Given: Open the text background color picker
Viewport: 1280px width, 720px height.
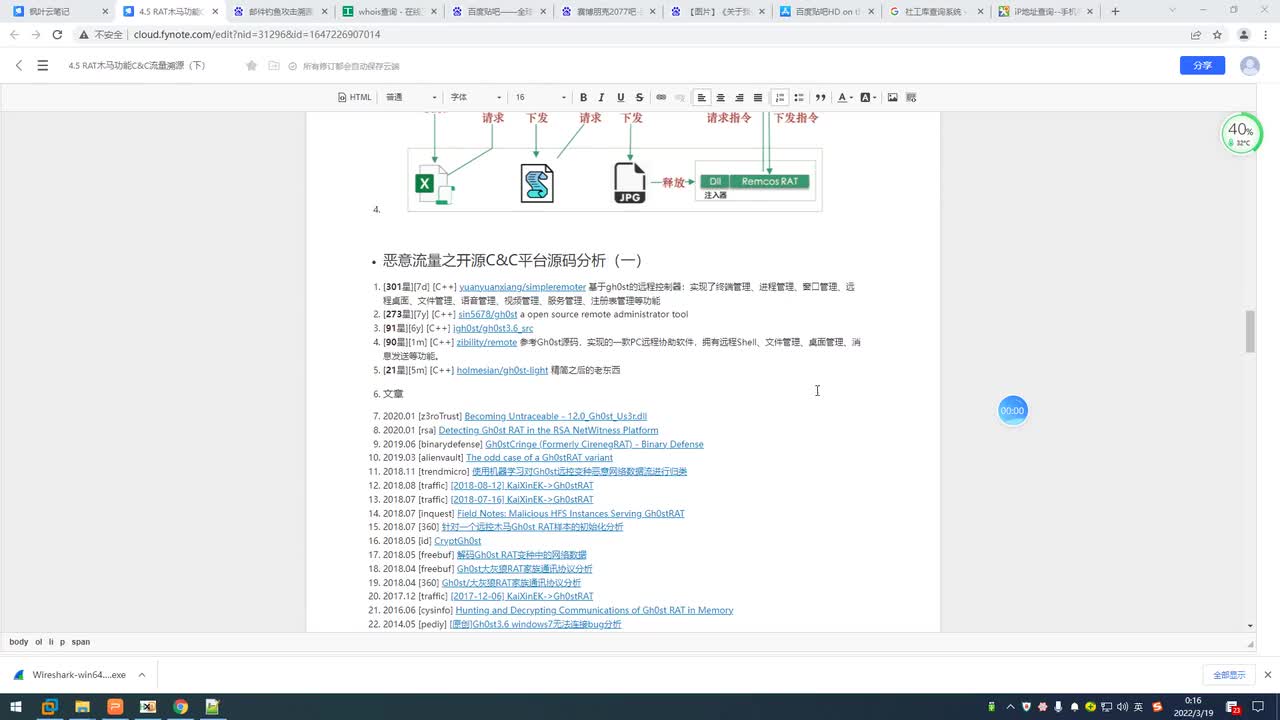Looking at the screenshot, I should coord(868,97).
